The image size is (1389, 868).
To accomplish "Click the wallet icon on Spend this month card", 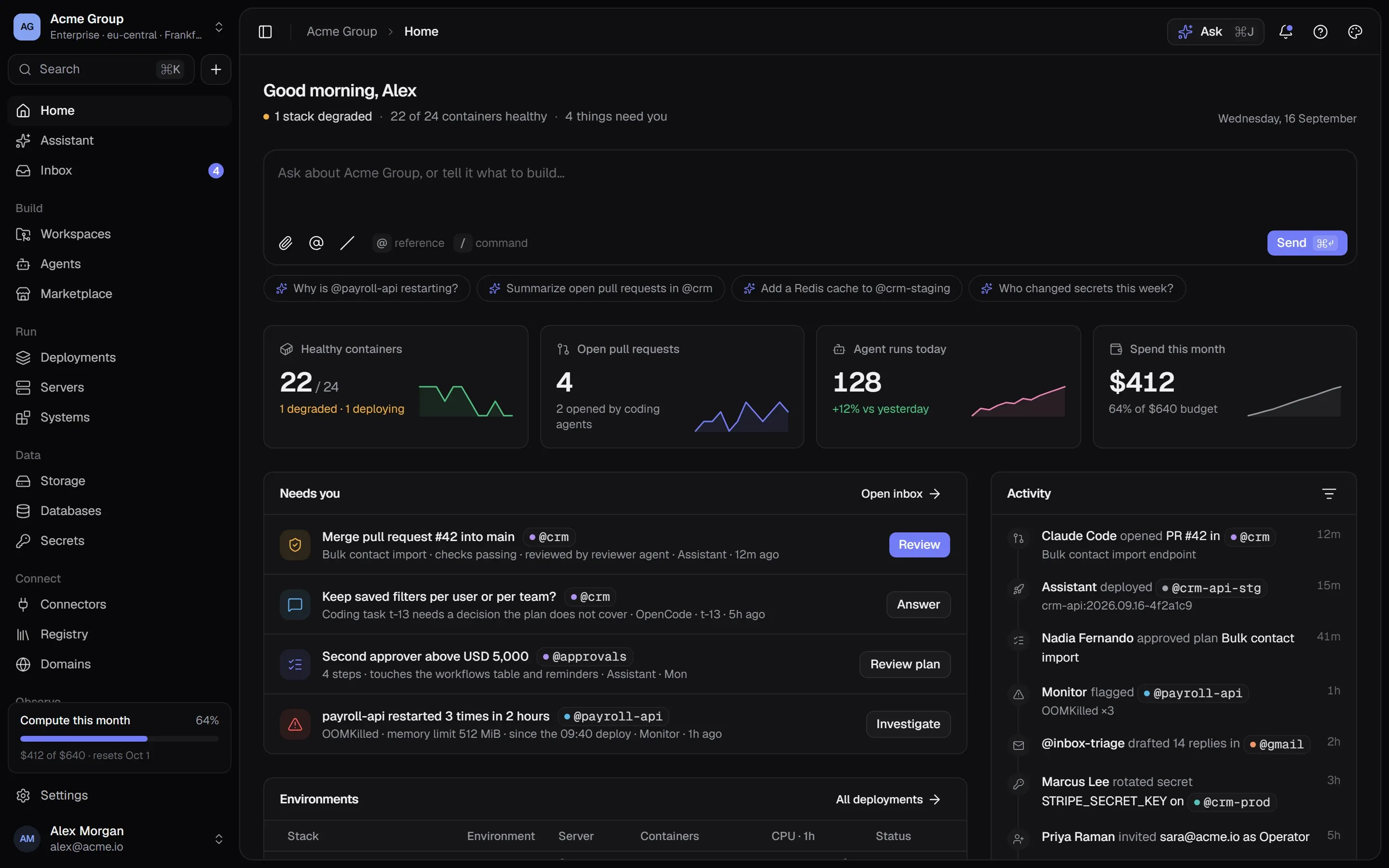I will pos(1115,349).
